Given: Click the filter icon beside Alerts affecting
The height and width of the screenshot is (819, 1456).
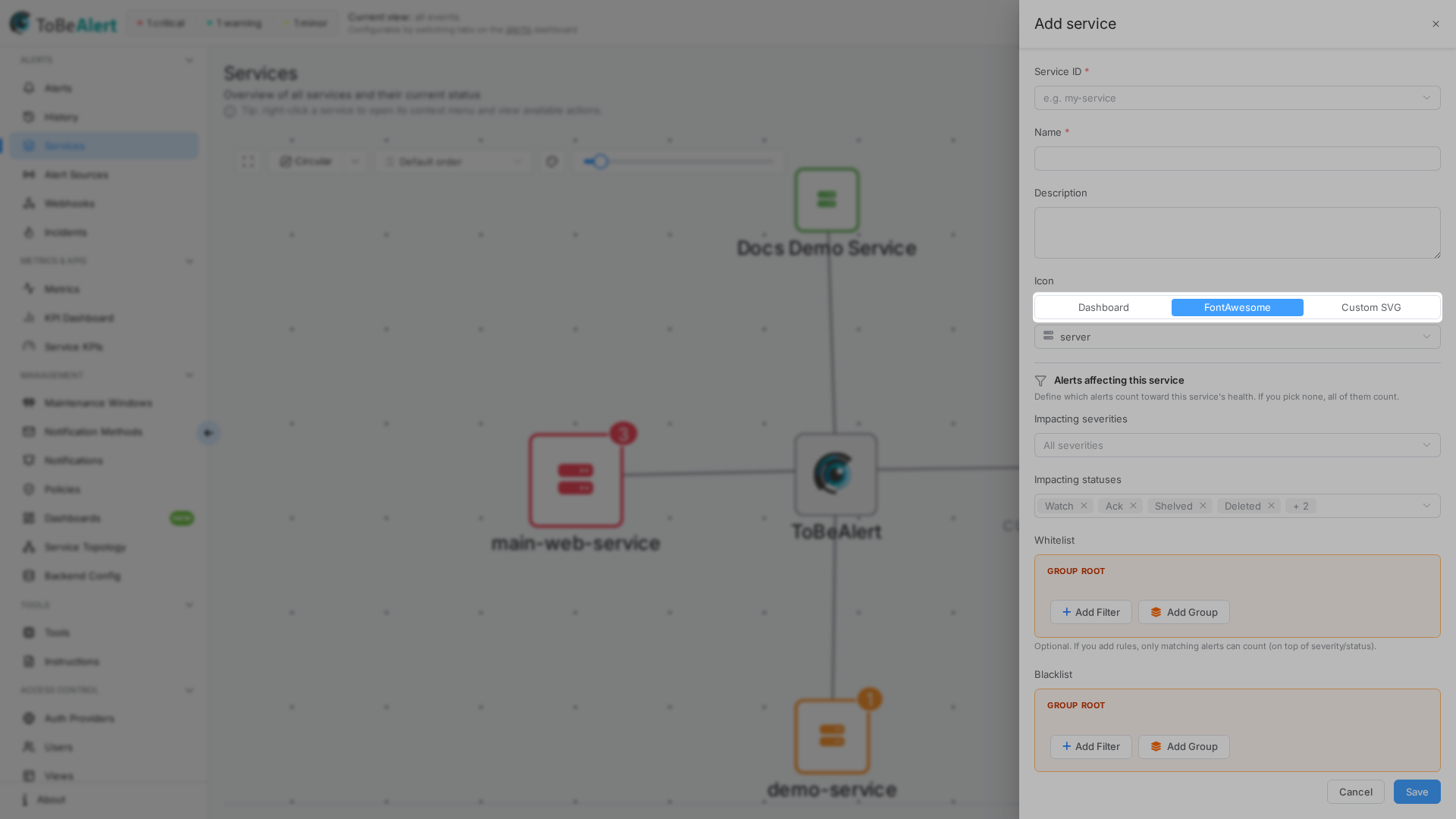Looking at the screenshot, I should click(1040, 381).
